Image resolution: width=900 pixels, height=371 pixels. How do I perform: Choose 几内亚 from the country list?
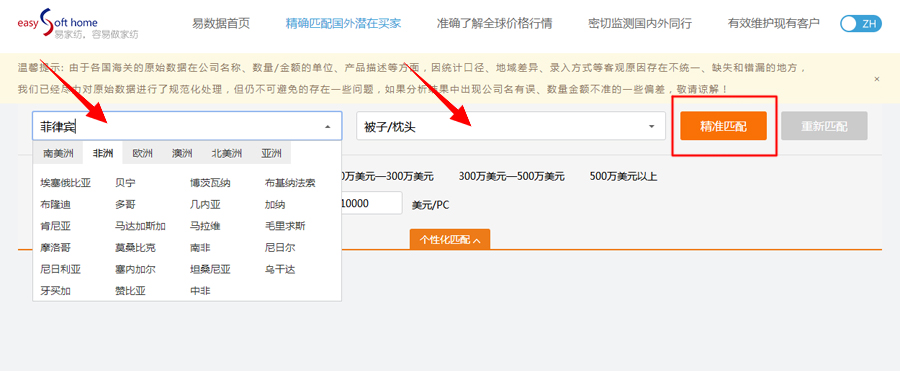pos(205,204)
